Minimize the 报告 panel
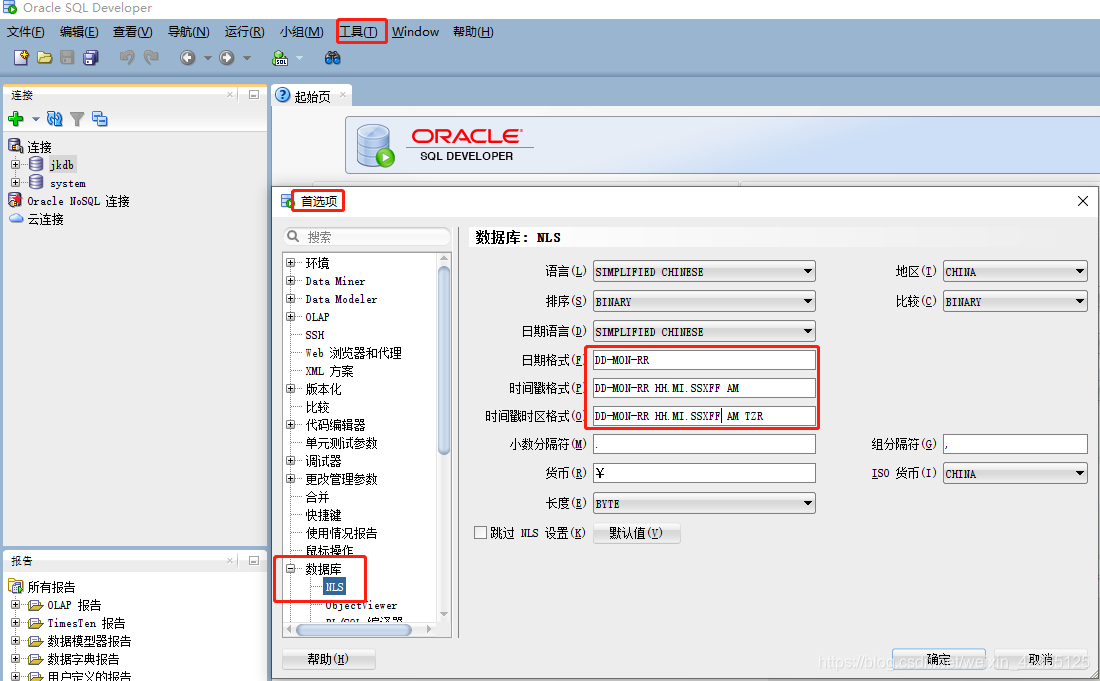This screenshot has height=681, width=1100. click(254, 560)
